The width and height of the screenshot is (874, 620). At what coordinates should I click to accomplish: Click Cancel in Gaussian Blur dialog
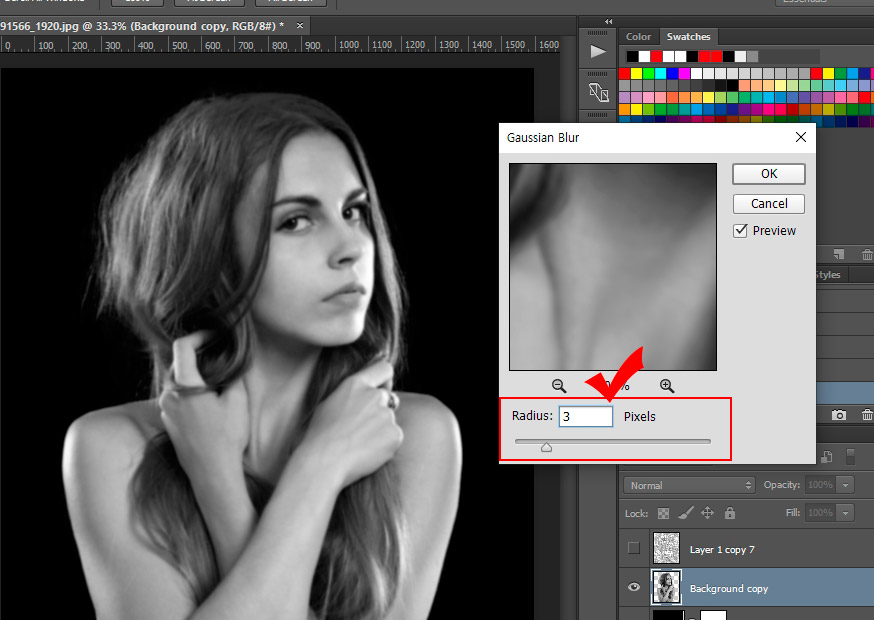coord(769,204)
